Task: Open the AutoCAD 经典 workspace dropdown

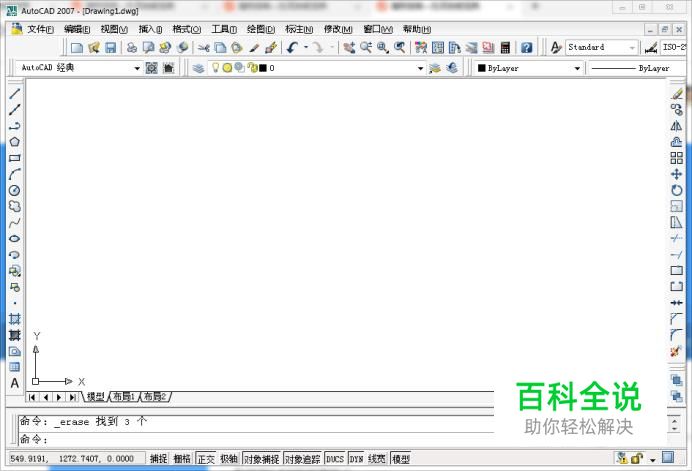Action: (137, 68)
